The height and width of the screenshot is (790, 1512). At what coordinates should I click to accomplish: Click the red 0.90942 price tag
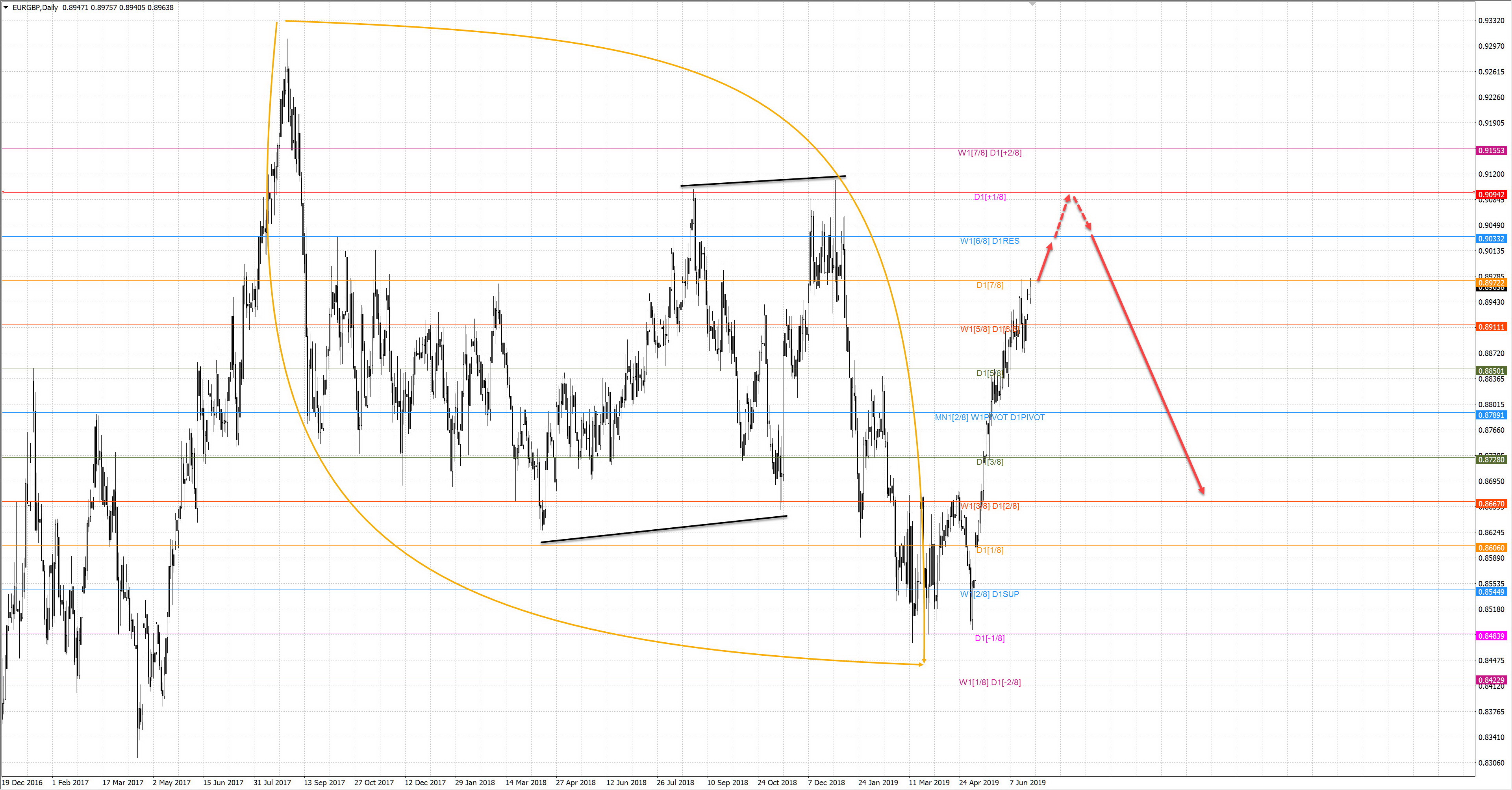1491,195
